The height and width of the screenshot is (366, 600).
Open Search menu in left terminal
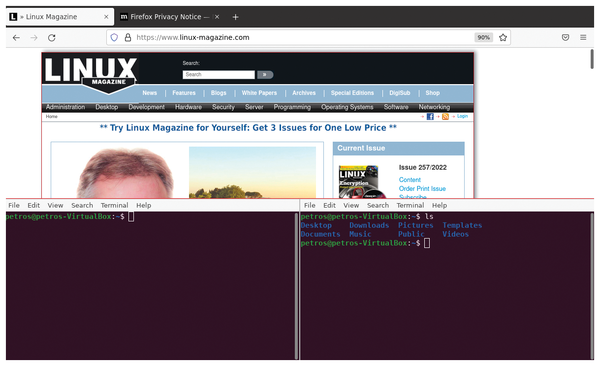pyautogui.click(x=82, y=205)
